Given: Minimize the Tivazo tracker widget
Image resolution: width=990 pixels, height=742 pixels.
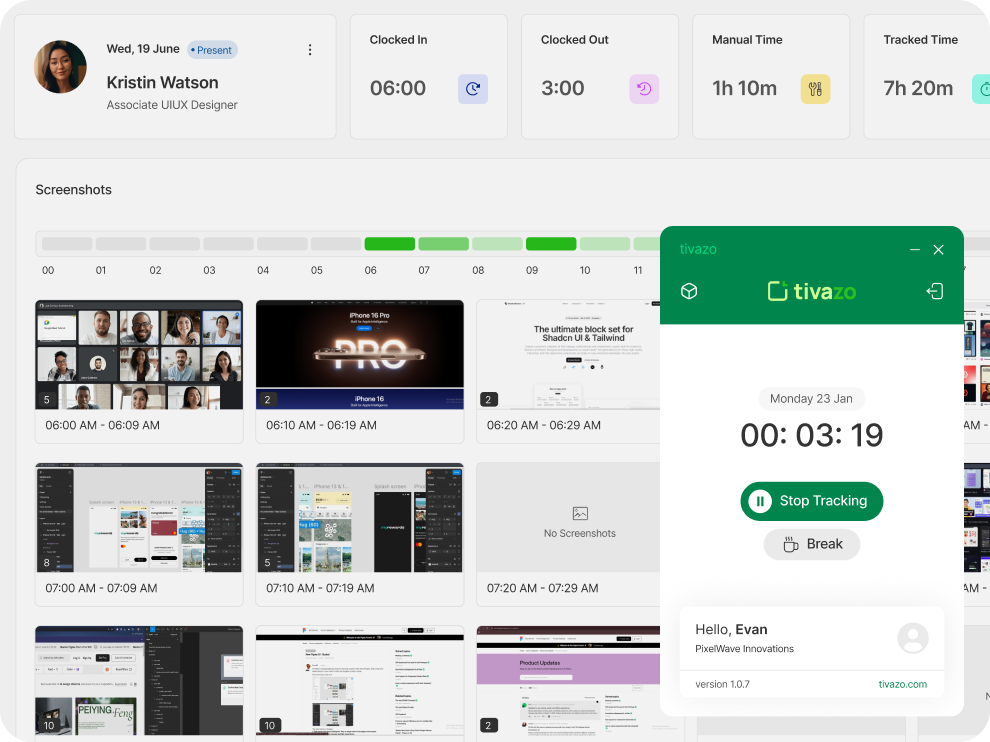Looking at the screenshot, I should point(914,250).
